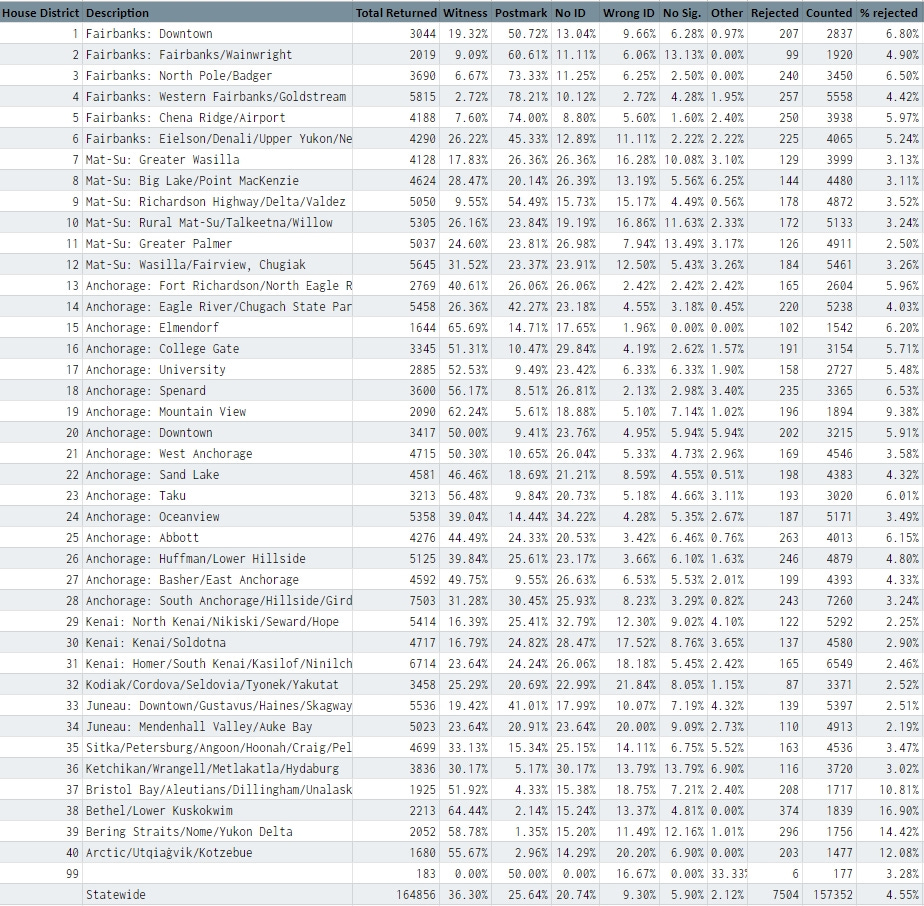Click the 16.90% rejected value for Bethel
Viewport: 924px width, 906px height.
(x=899, y=811)
